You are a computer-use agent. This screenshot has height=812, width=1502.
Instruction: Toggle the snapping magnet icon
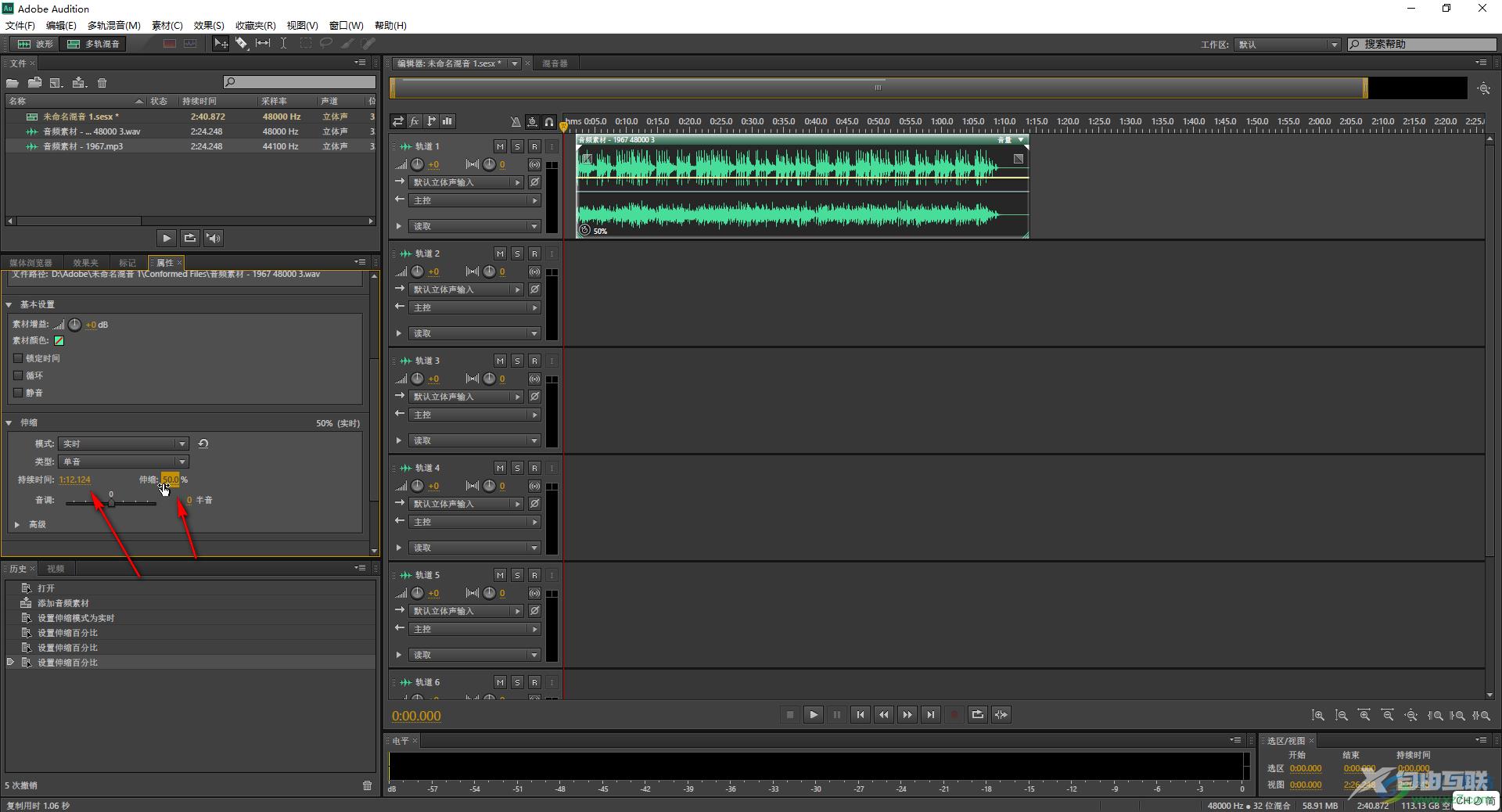coord(549,121)
